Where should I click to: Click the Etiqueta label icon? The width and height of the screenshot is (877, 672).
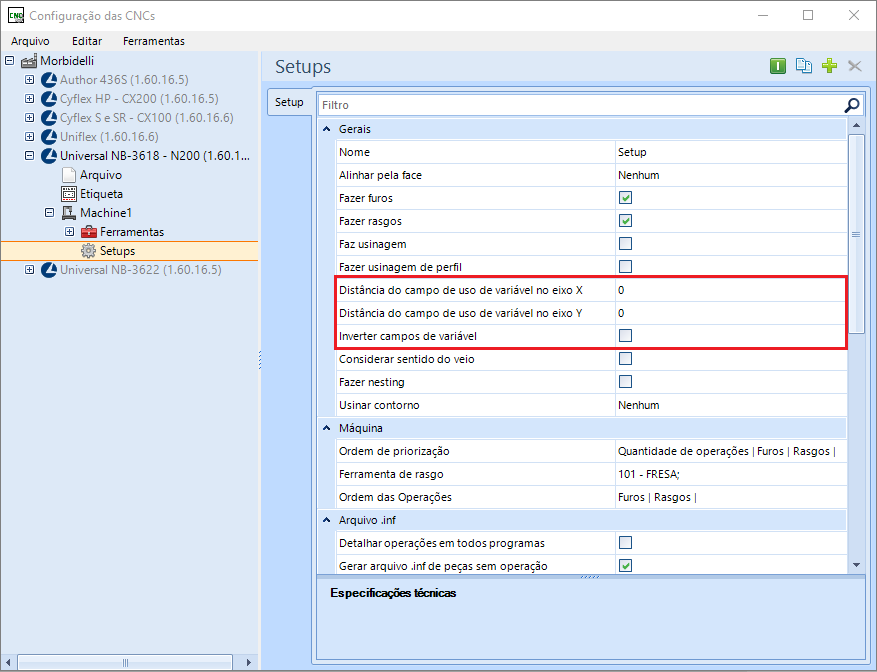(x=69, y=194)
